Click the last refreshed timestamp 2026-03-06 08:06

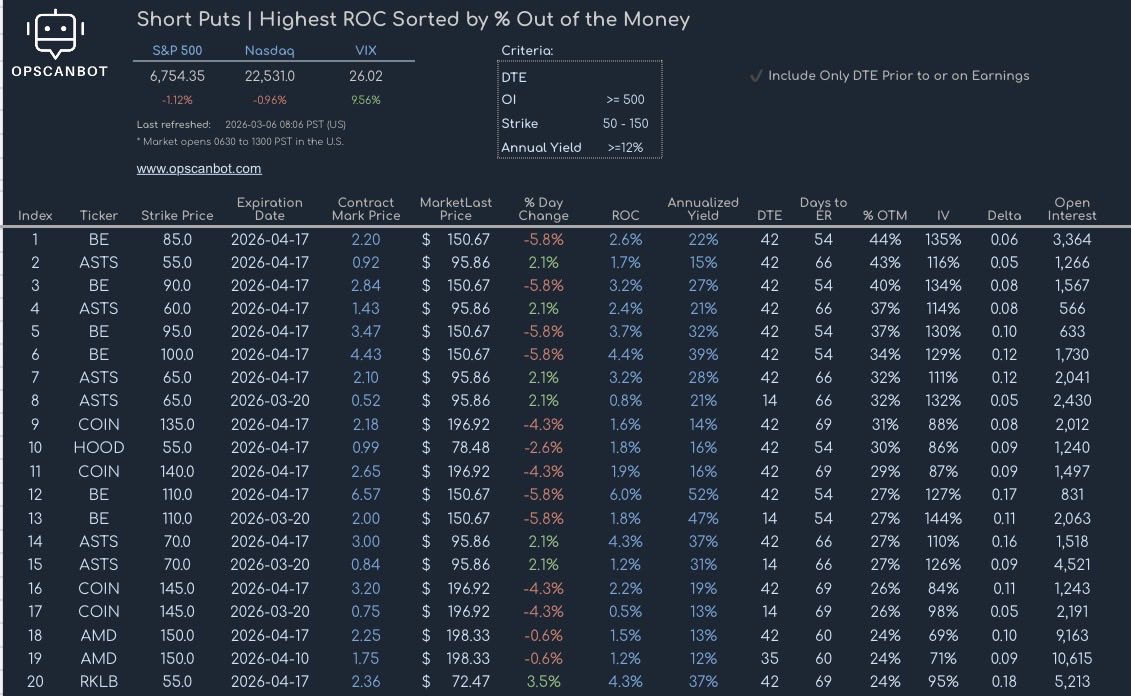coord(286,125)
